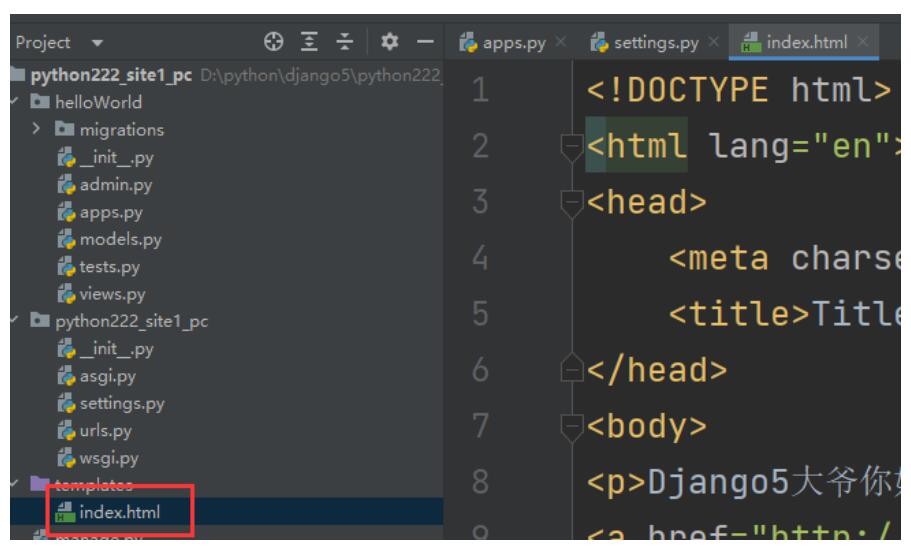Collapse the head tag fold on line 3
Screen dimensions: 911x553
(x=569, y=206)
